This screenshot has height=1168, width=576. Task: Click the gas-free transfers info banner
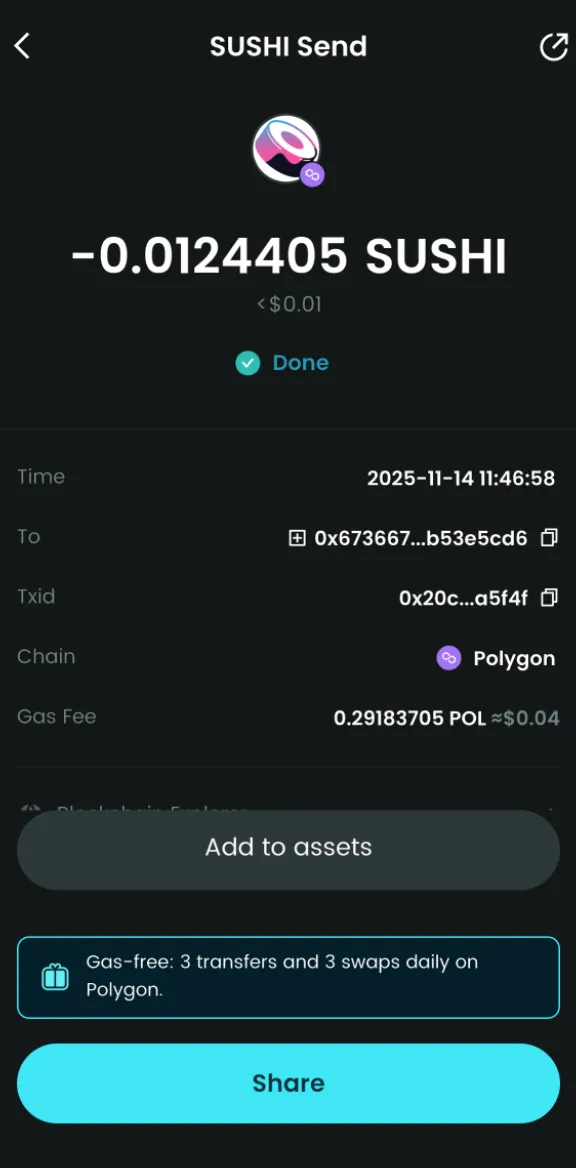[288, 977]
